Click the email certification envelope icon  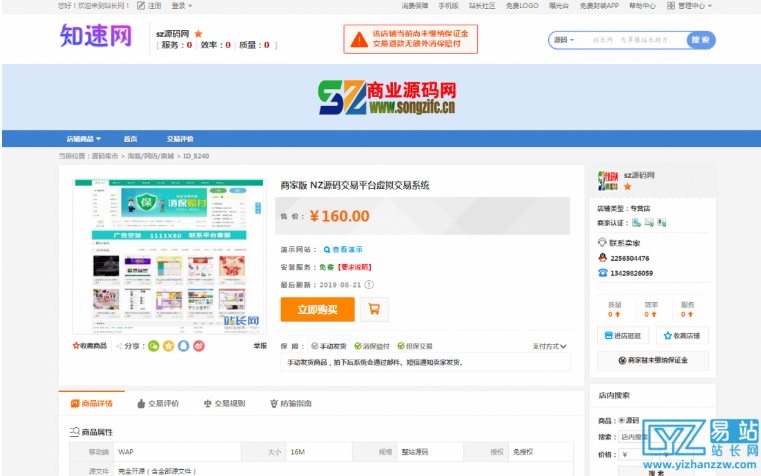click(x=649, y=223)
